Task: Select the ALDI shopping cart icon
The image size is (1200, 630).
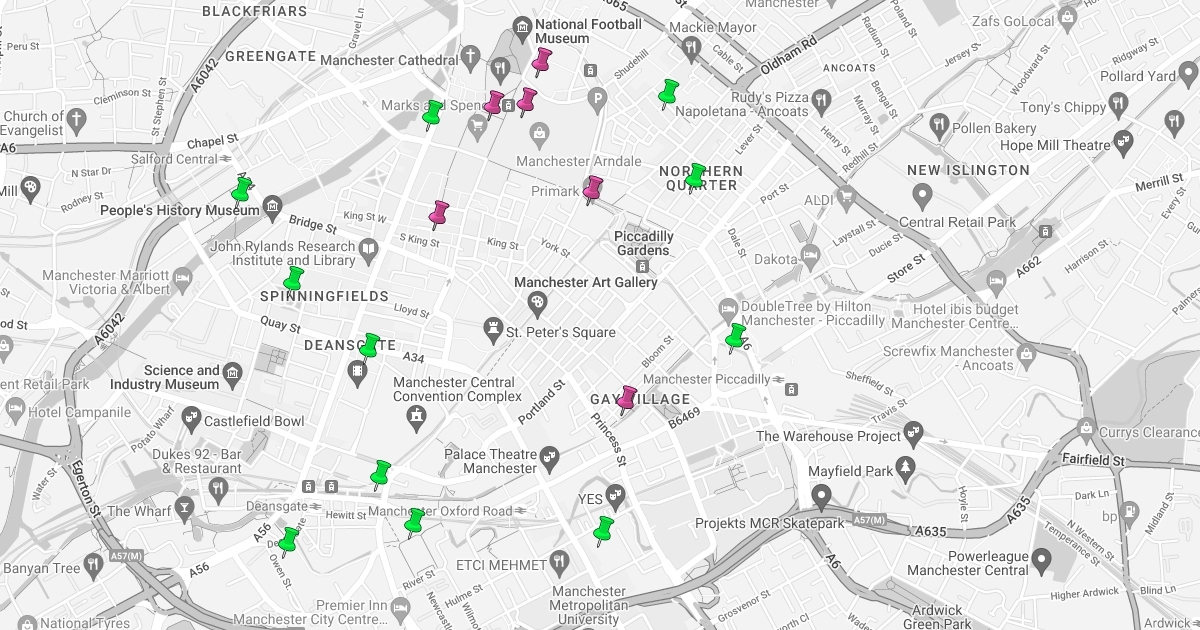Action: 846,196
